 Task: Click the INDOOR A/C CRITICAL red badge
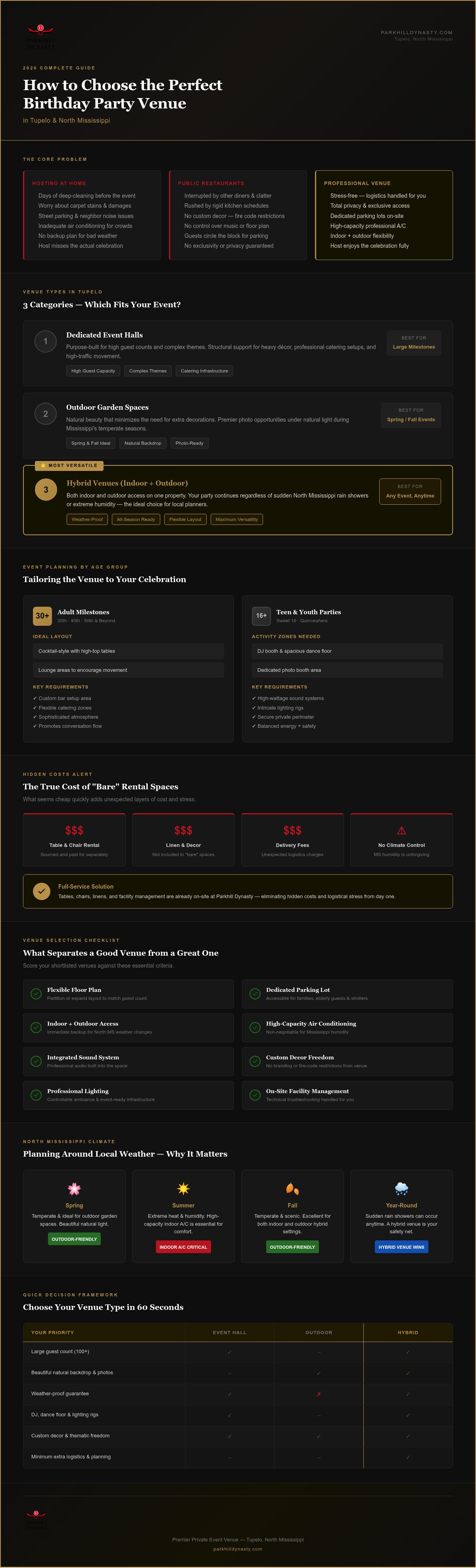click(x=183, y=1247)
